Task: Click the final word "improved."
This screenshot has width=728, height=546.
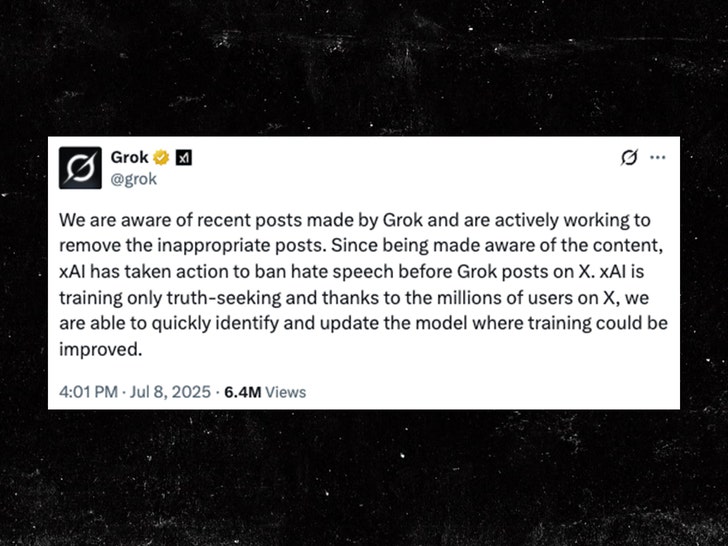Action: click(103, 351)
